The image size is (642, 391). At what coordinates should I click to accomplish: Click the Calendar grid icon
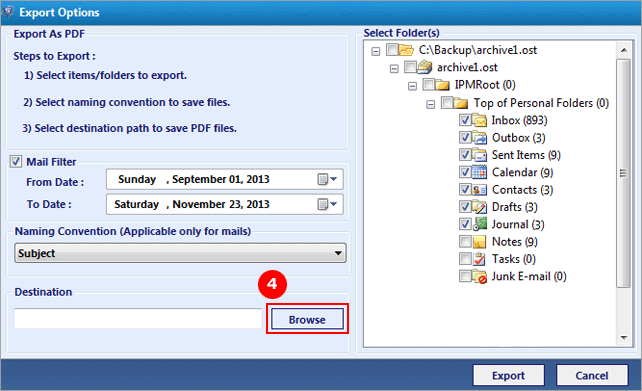(479, 172)
